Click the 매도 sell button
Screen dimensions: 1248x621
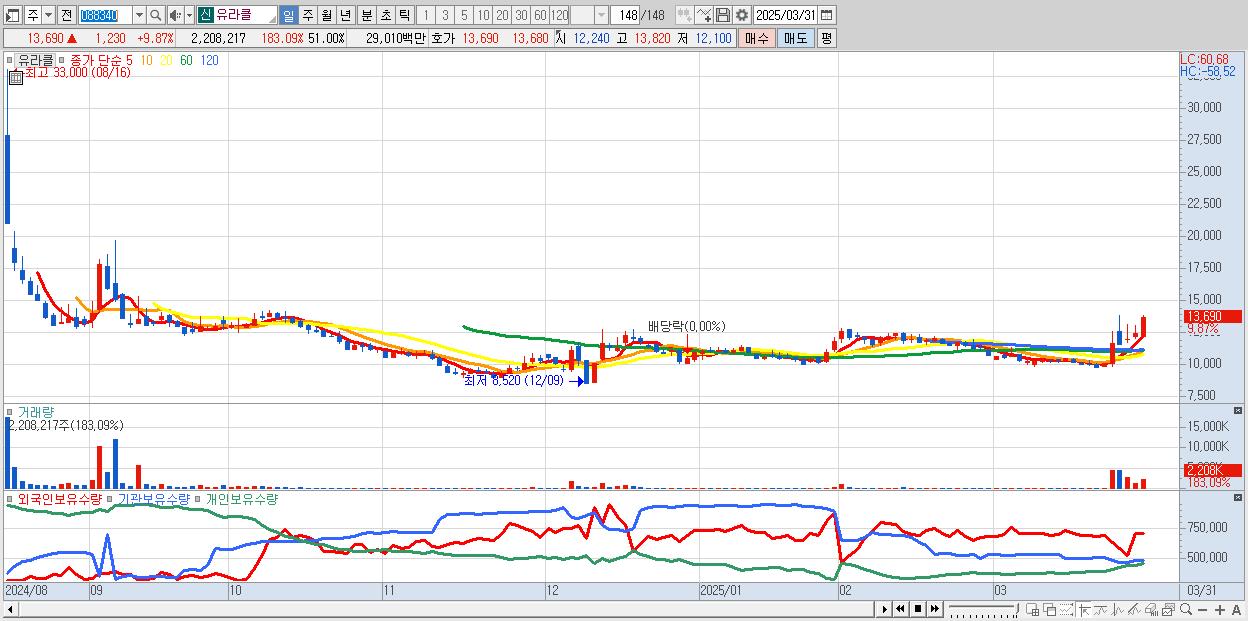coord(796,38)
